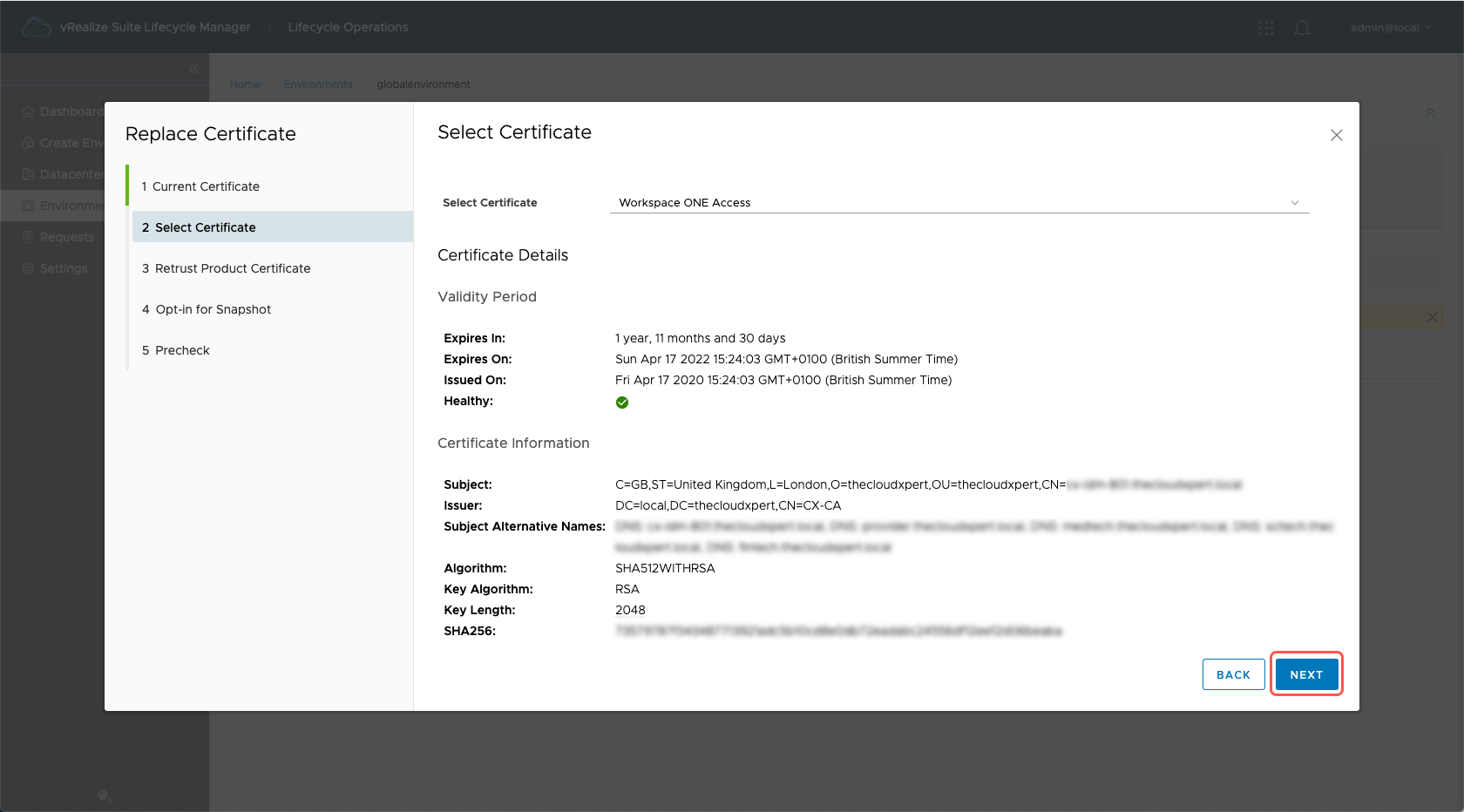
Task: Click the Home breadcrumb link
Action: pos(245,85)
